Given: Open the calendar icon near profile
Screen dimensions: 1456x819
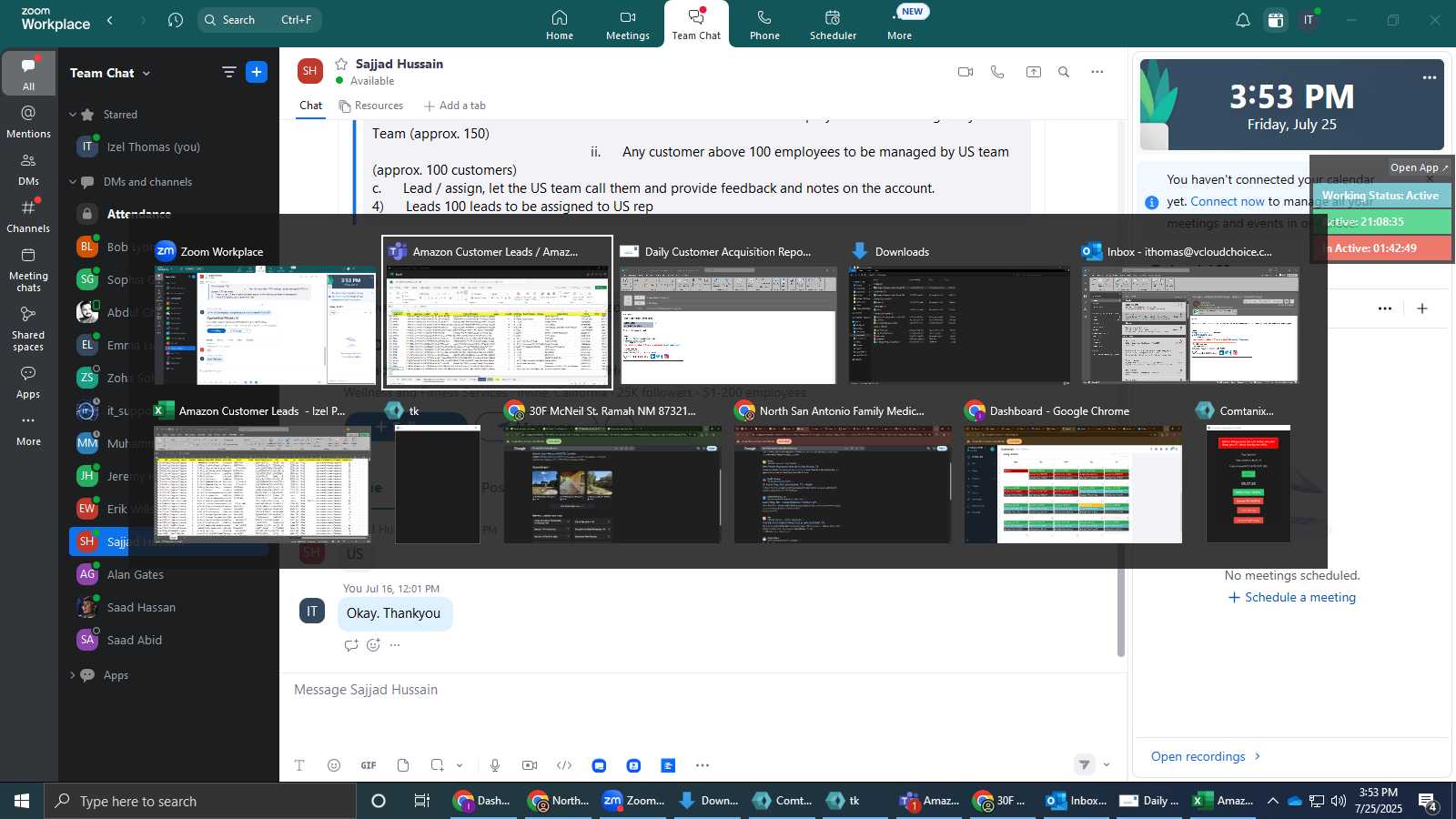Looking at the screenshot, I should (1276, 20).
